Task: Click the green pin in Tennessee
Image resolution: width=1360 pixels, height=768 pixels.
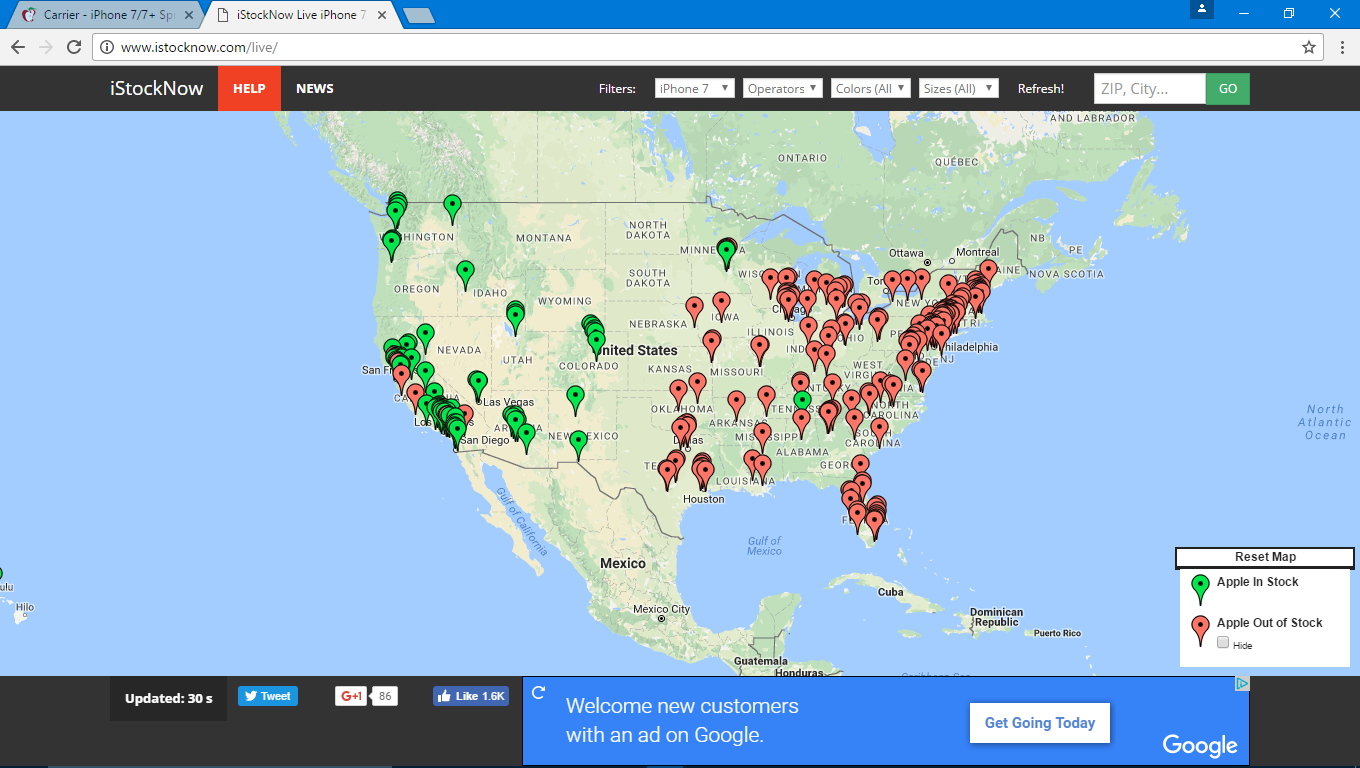Action: click(x=802, y=402)
